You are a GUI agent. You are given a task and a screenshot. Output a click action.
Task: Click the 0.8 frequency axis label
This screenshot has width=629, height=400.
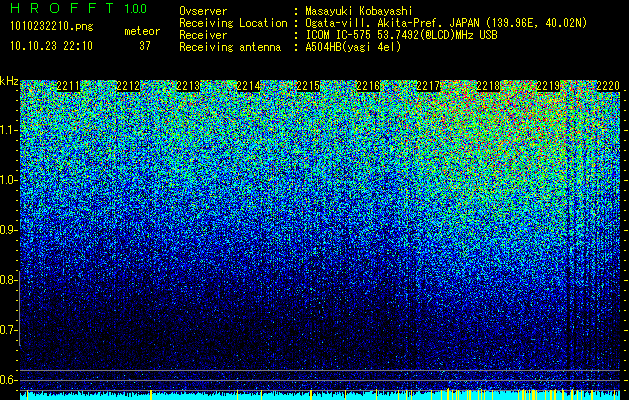[7, 280]
